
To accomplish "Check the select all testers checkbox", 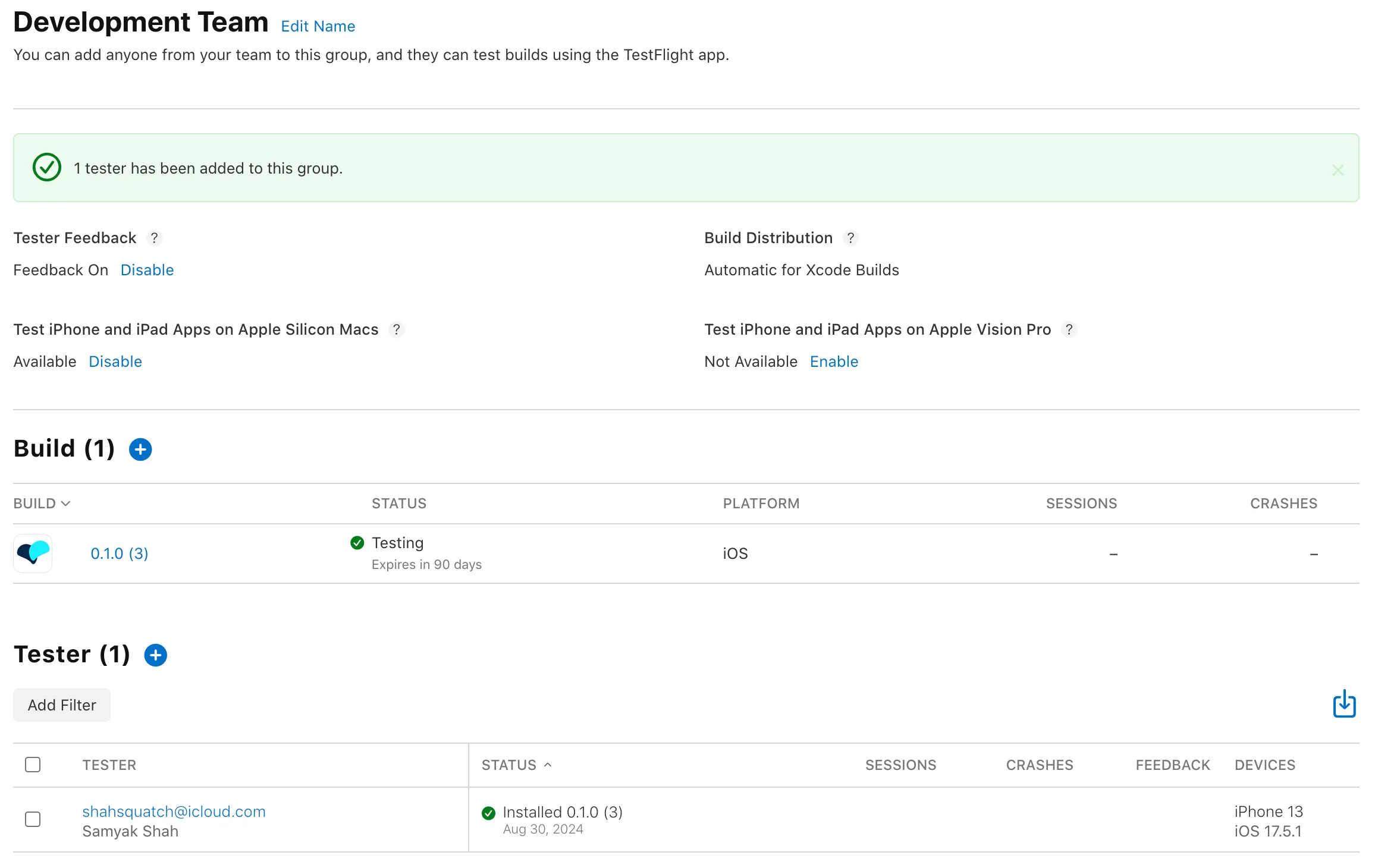I will tap(33, 765).
